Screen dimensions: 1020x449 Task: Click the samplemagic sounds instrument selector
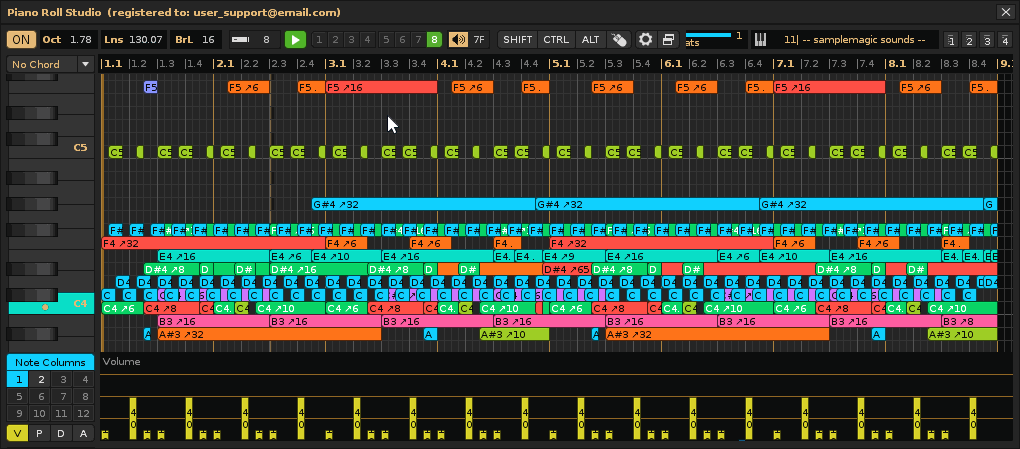tap(856, 40)
